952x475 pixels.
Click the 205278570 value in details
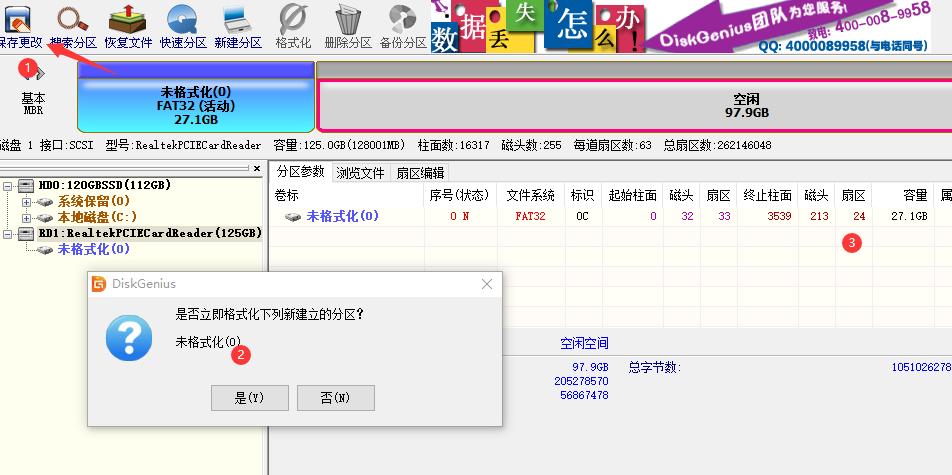click(x=581, y=381)
